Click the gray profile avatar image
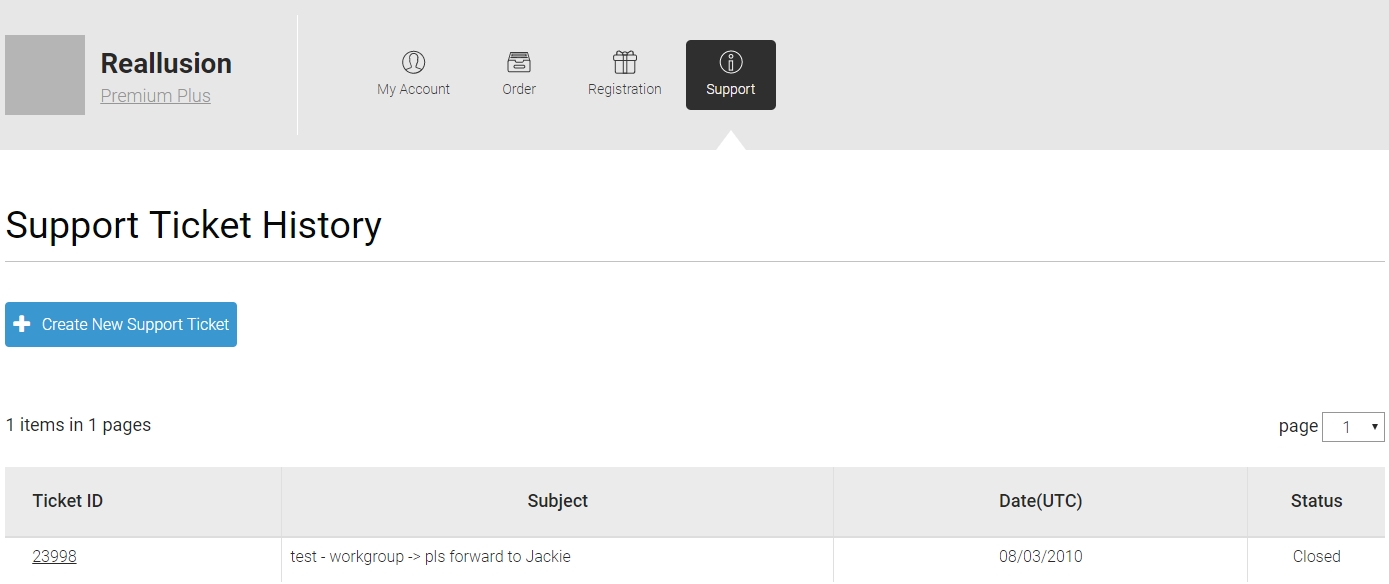This screenshot has width=1389, height=584. click(45, 75)
